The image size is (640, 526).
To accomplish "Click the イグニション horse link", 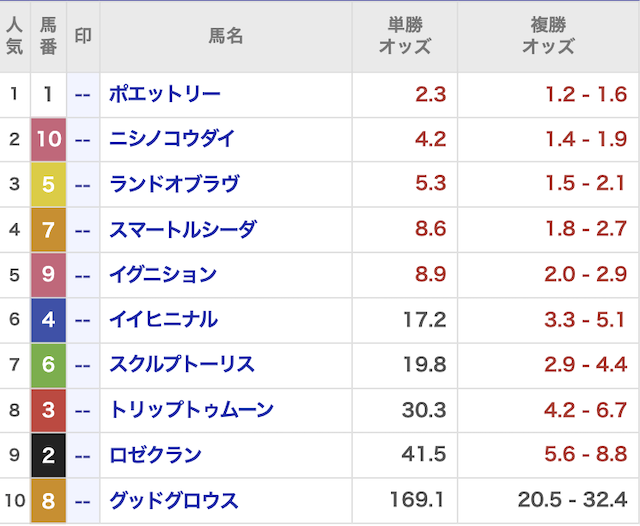I will [x=163, y=275].
